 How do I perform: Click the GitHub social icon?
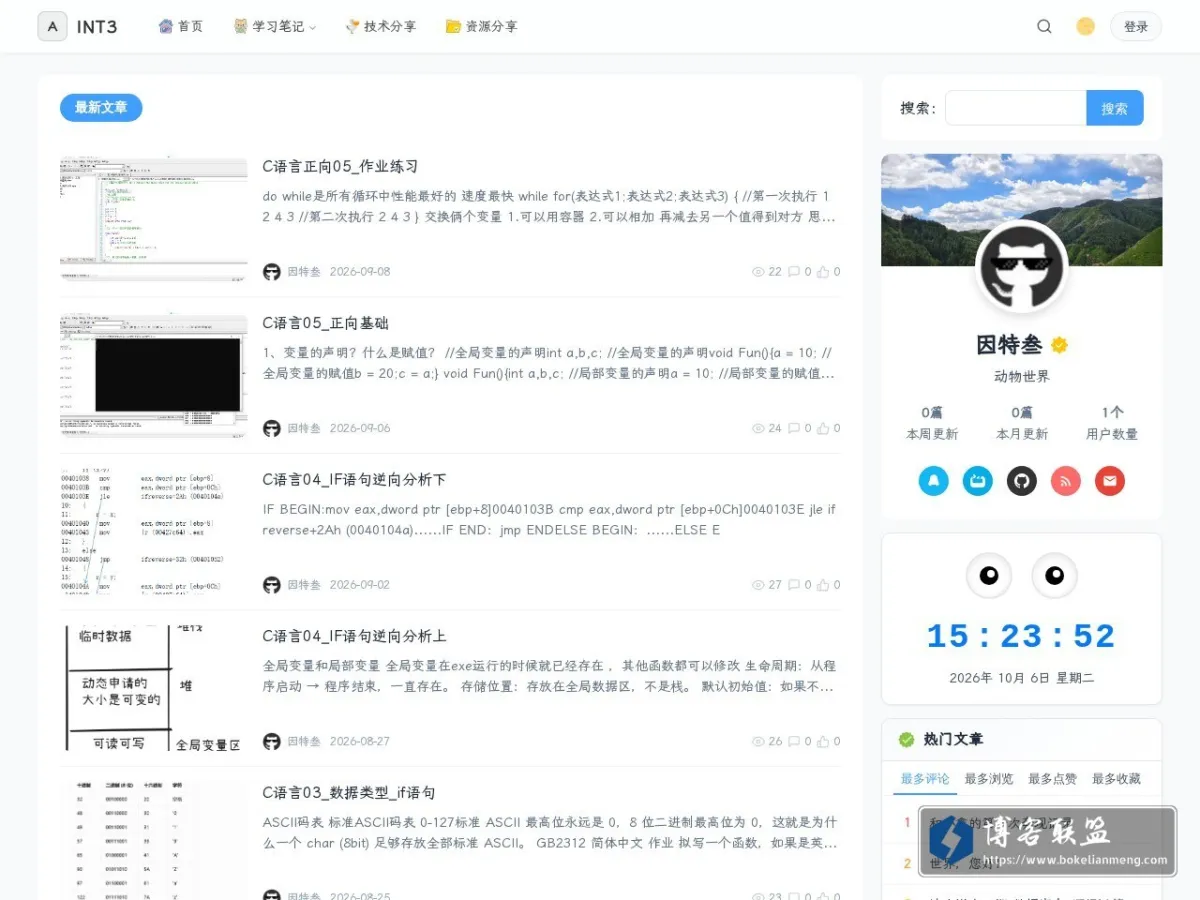[x=1022, y=481]
